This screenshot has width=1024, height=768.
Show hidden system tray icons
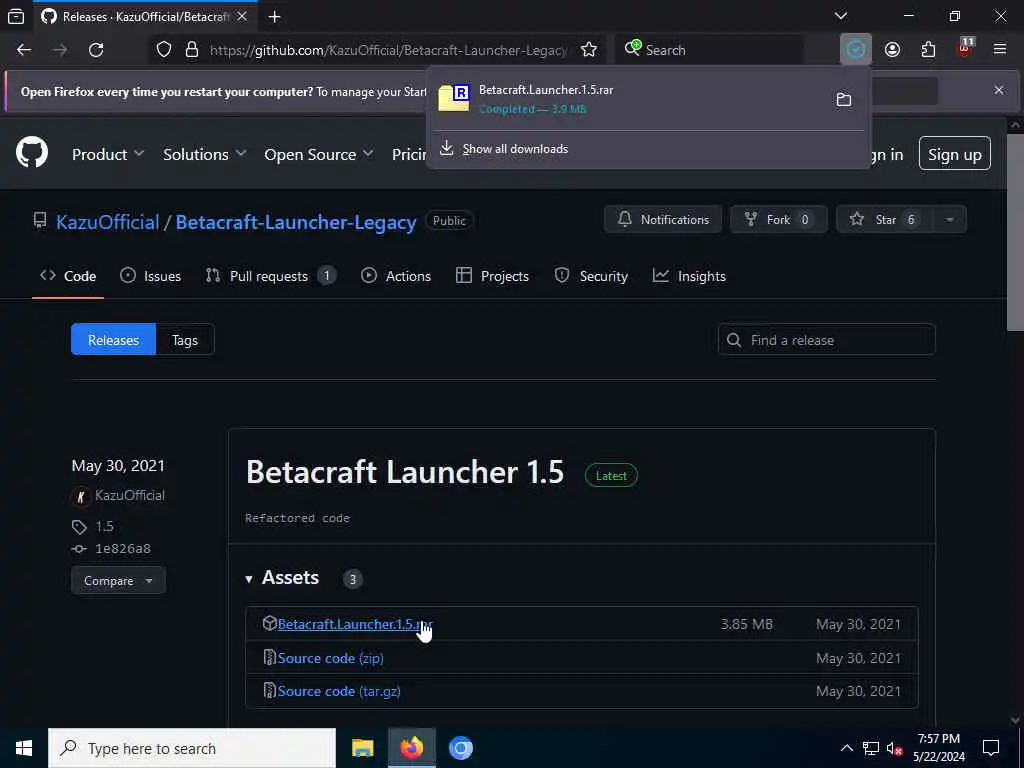(846, 748)
